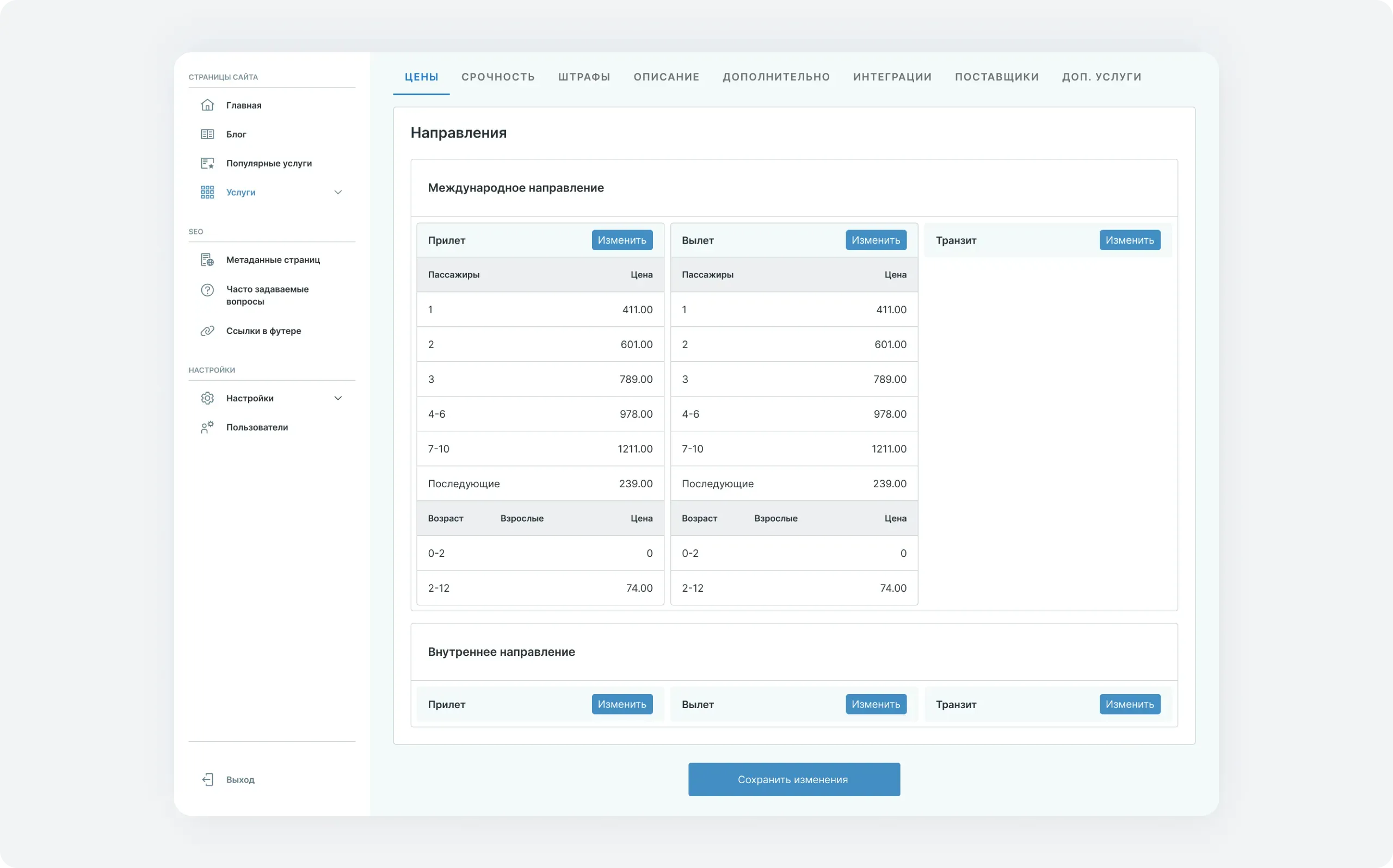
Task: Click the Выход logout icon
Action: (207, 779)
